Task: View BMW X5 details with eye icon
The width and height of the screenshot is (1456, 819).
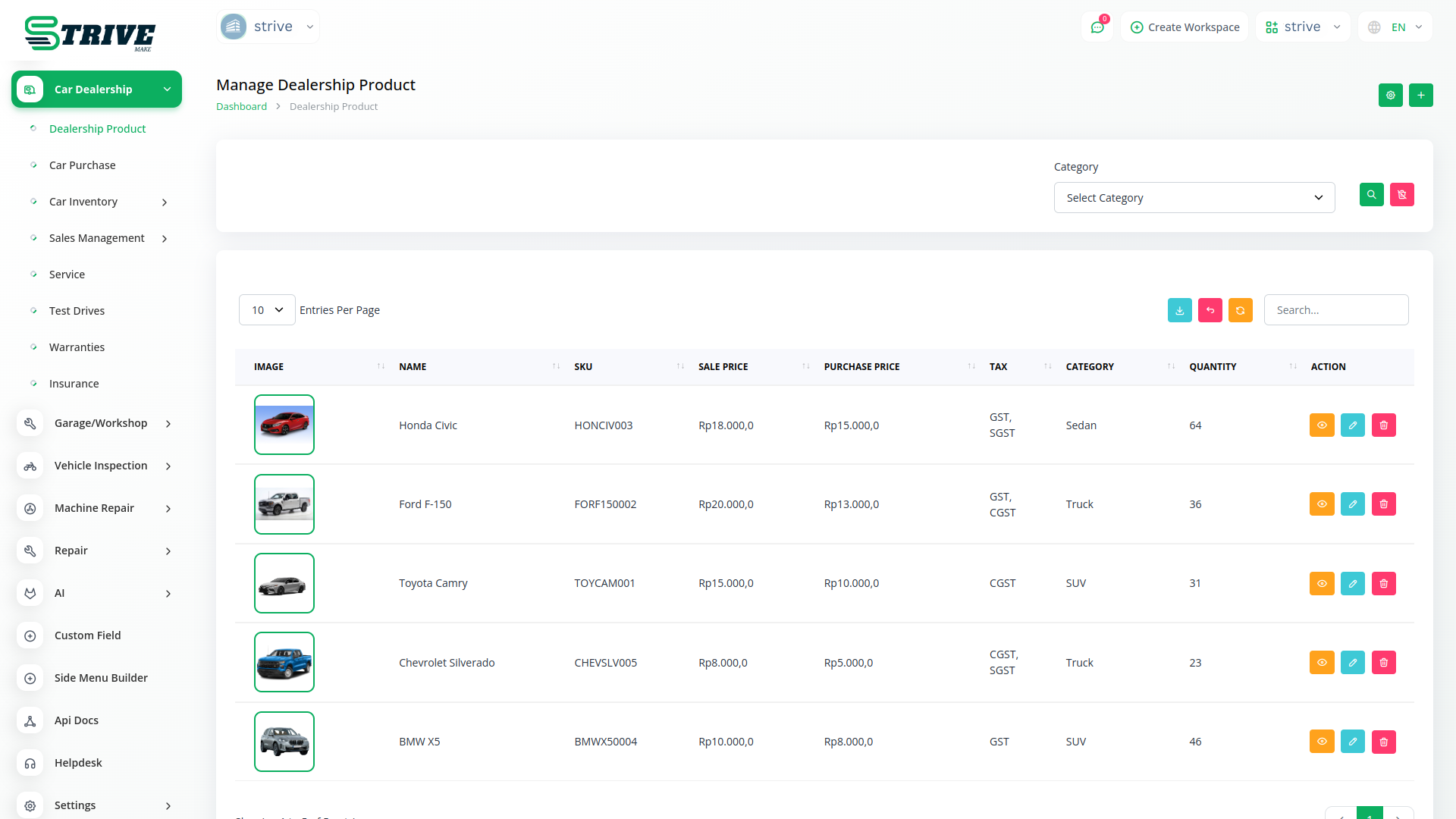Action: 1321,742
